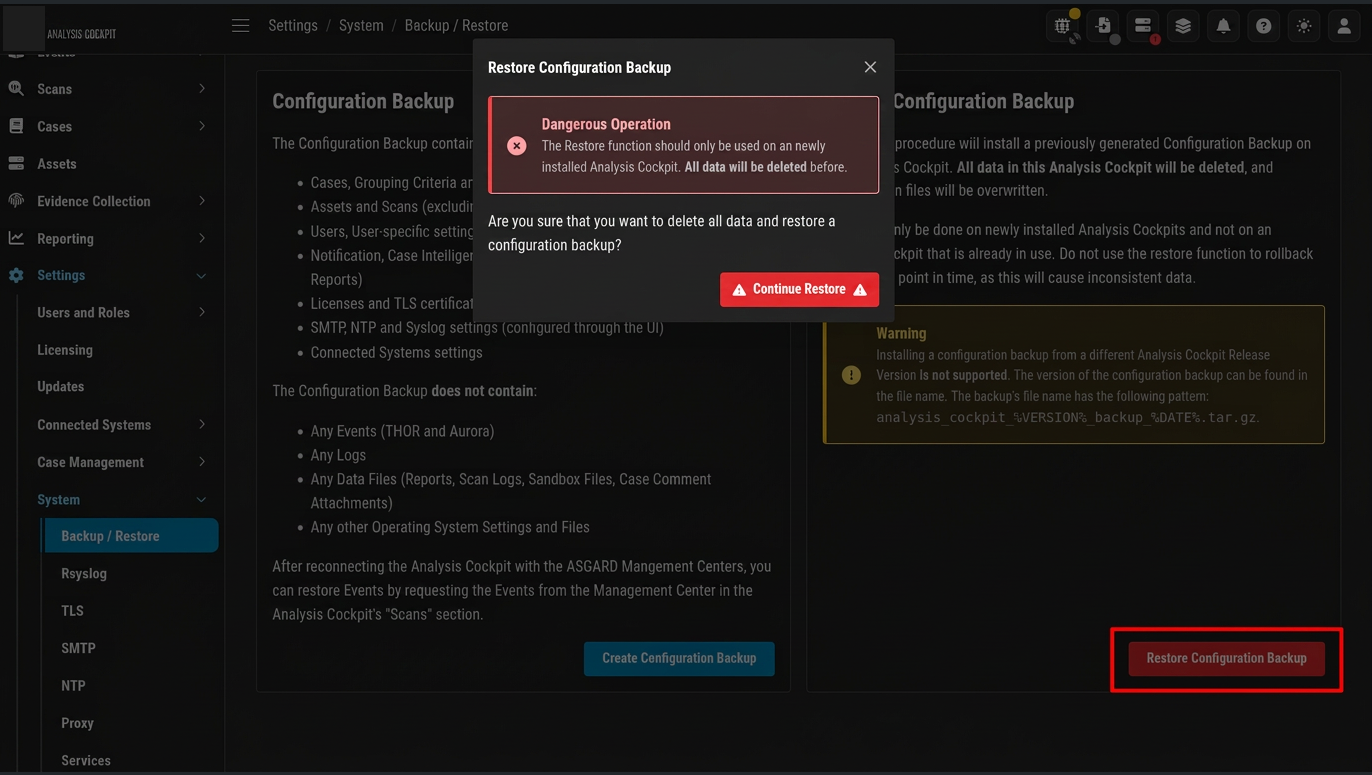Open the Licensing settings page
Viewport: 1372px width, 775px height.
(x=65, y=350)
